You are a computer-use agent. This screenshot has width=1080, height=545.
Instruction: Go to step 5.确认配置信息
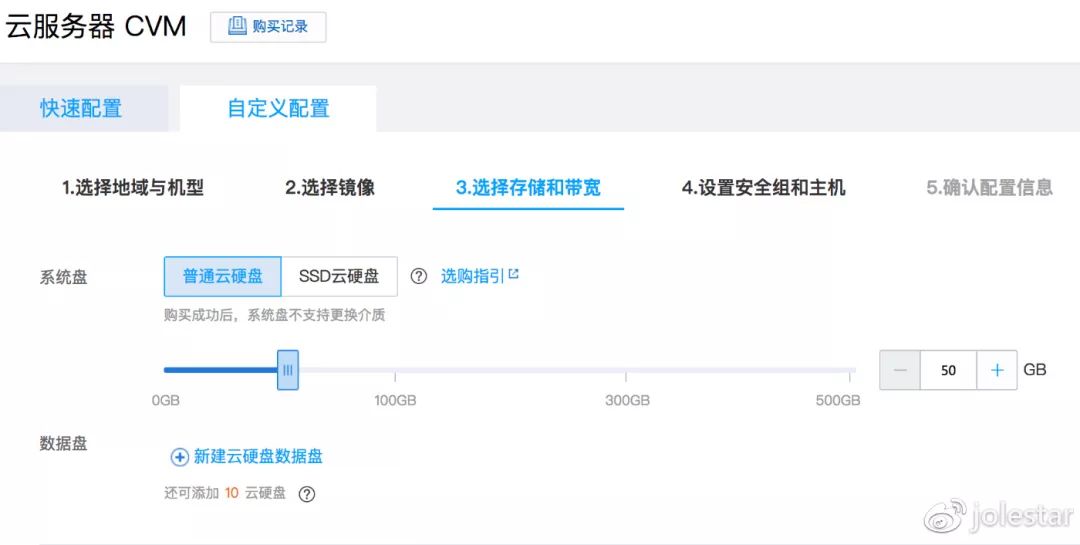pos(989,187)
